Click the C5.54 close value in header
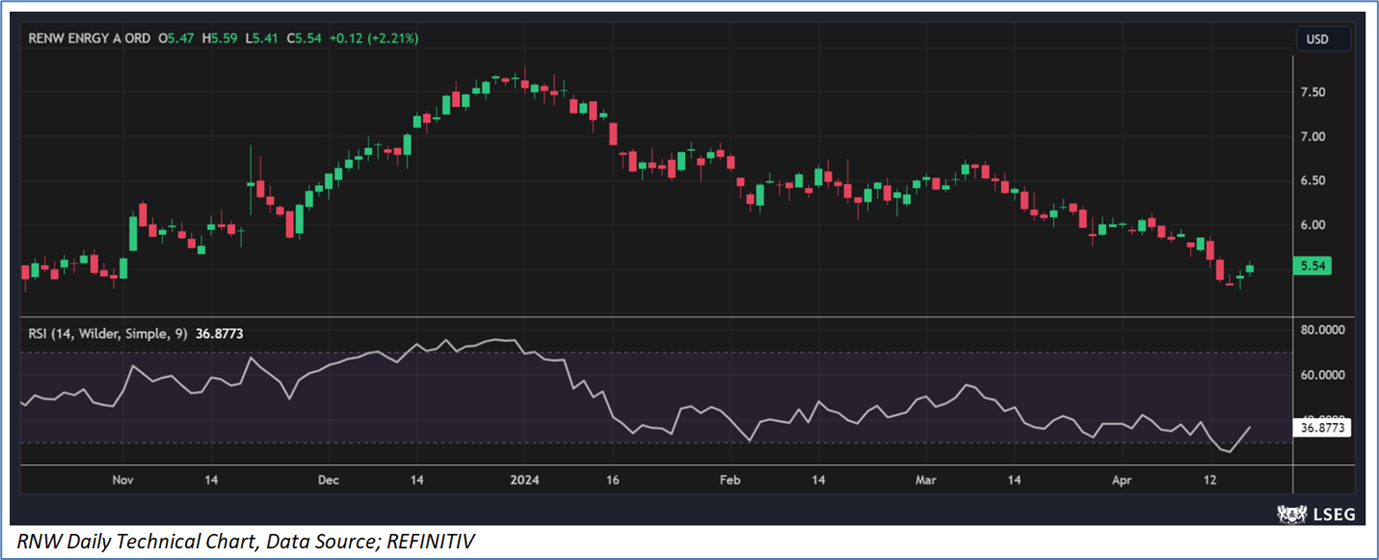The height and width of the screenshot is (560, 1379). click(x=305, y=38)
